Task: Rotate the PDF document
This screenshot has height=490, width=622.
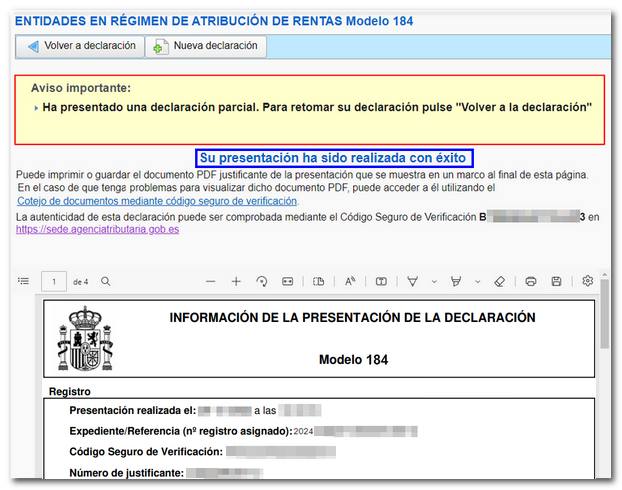Action: point(262,282)
